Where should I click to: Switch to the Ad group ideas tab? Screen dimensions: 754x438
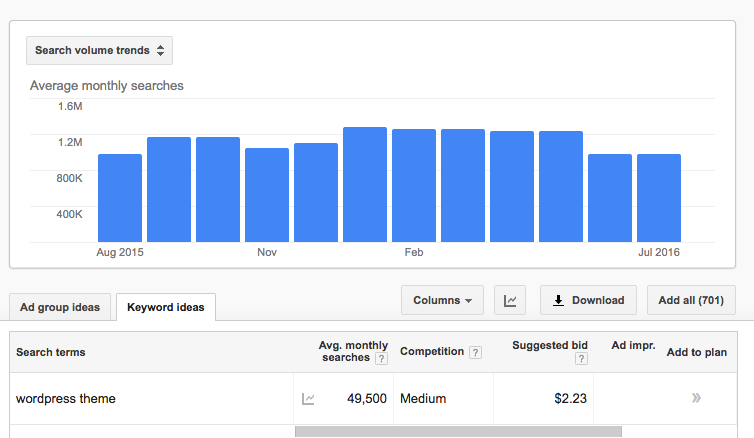click(x=60, y=307)
